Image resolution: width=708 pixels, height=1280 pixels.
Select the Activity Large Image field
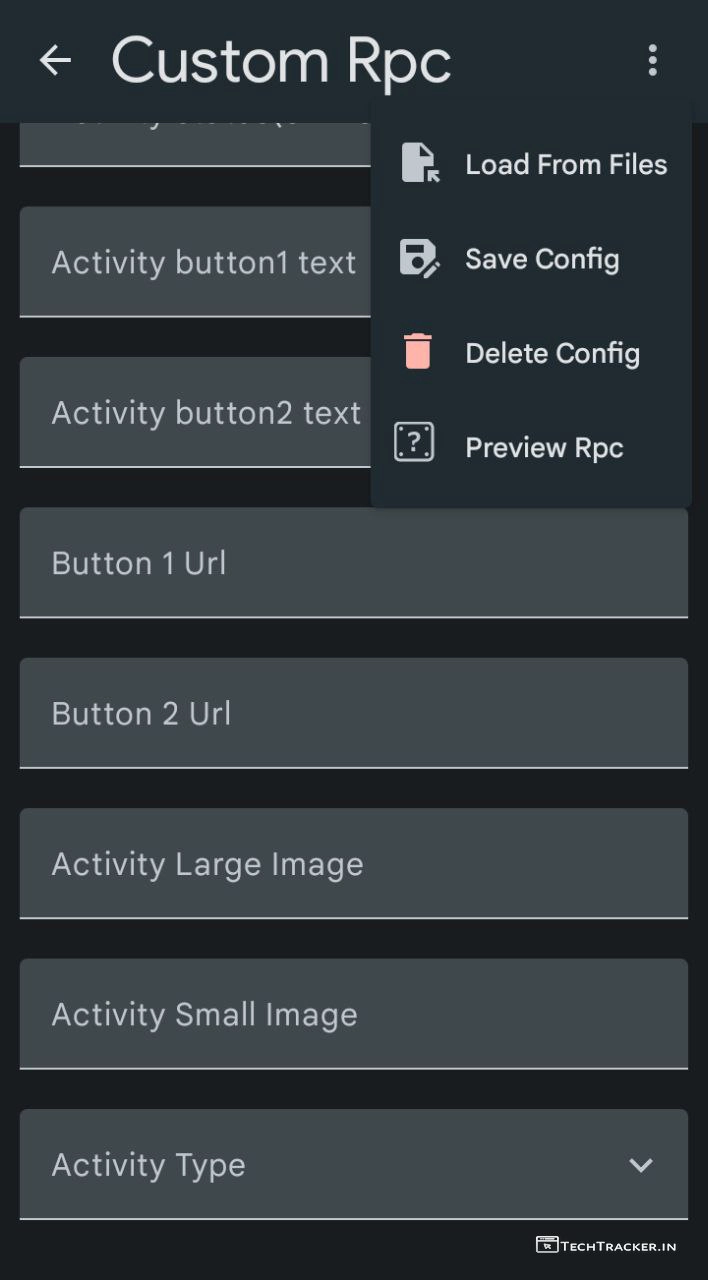point(353,864)
